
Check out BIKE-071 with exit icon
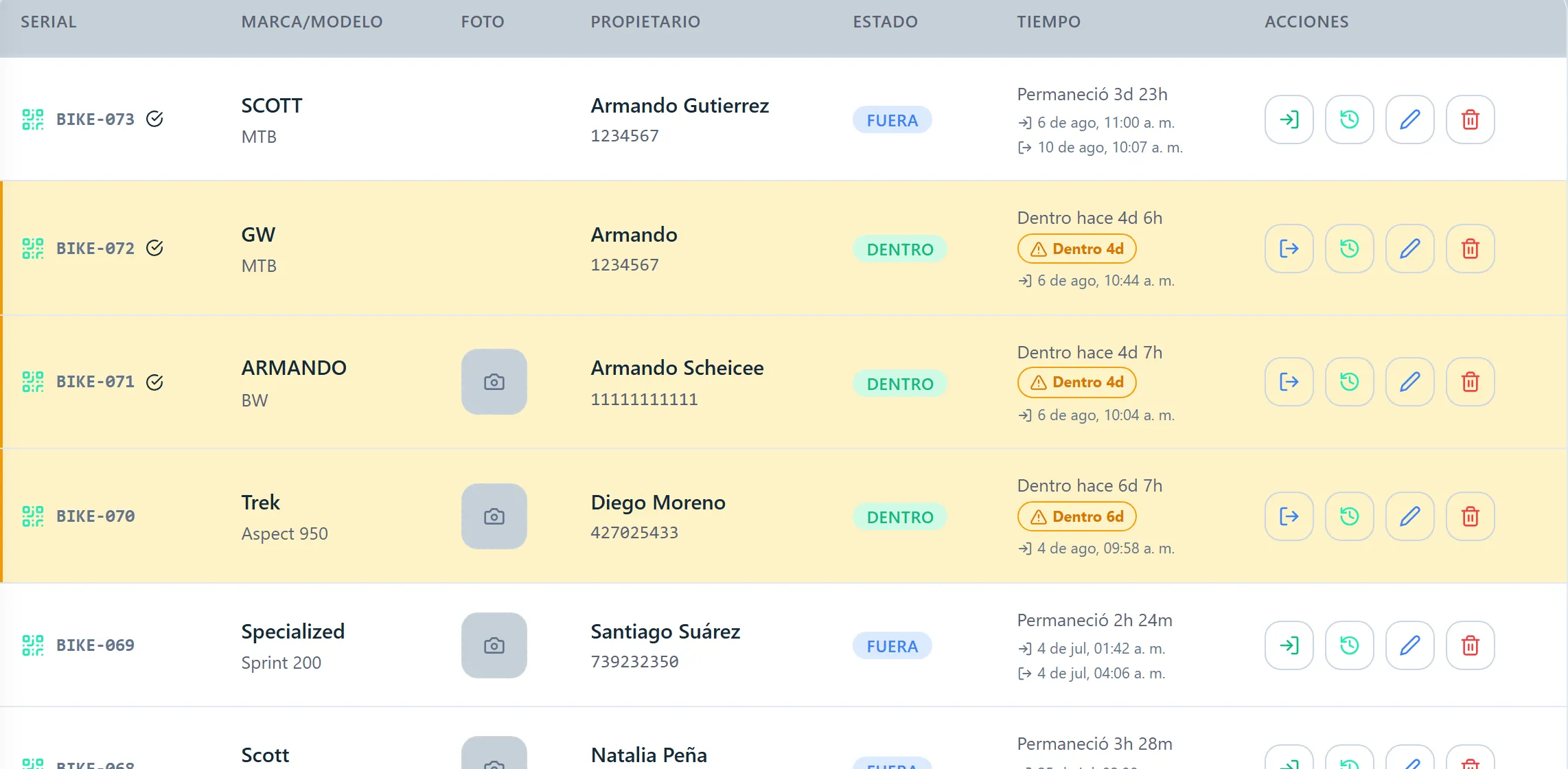pos(1289,382)
